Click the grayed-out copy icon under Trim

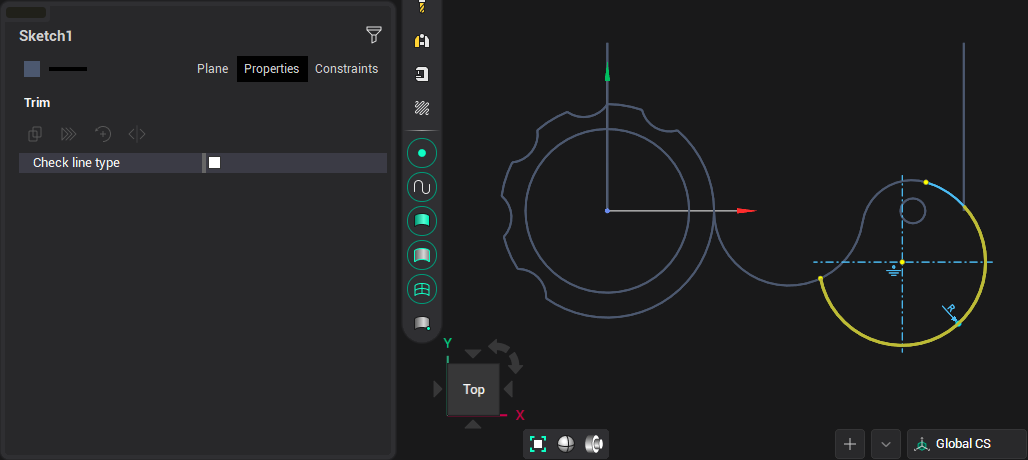[x=36, y=133]
